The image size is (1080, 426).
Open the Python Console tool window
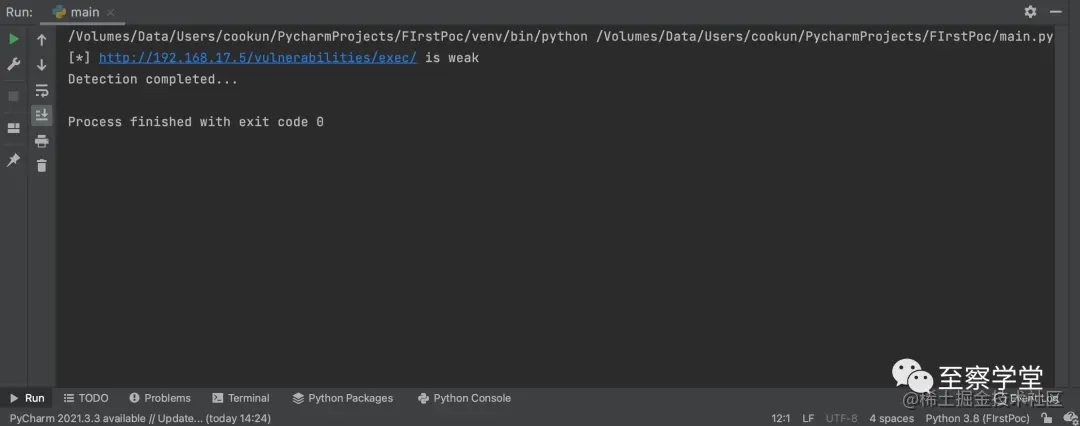pyautogui.click(x=464, y=398)
